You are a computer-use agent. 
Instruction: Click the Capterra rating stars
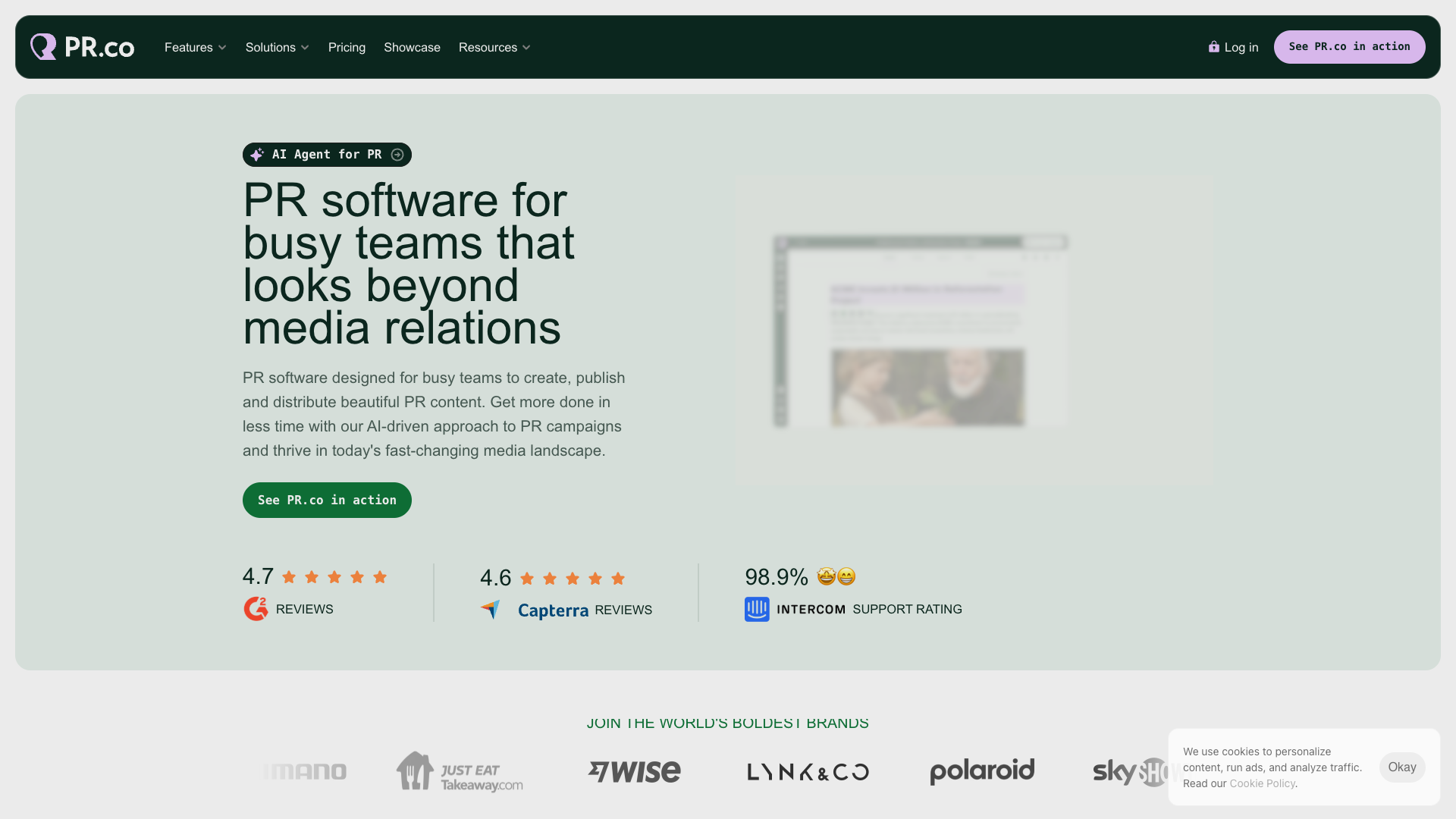point(573,579)
